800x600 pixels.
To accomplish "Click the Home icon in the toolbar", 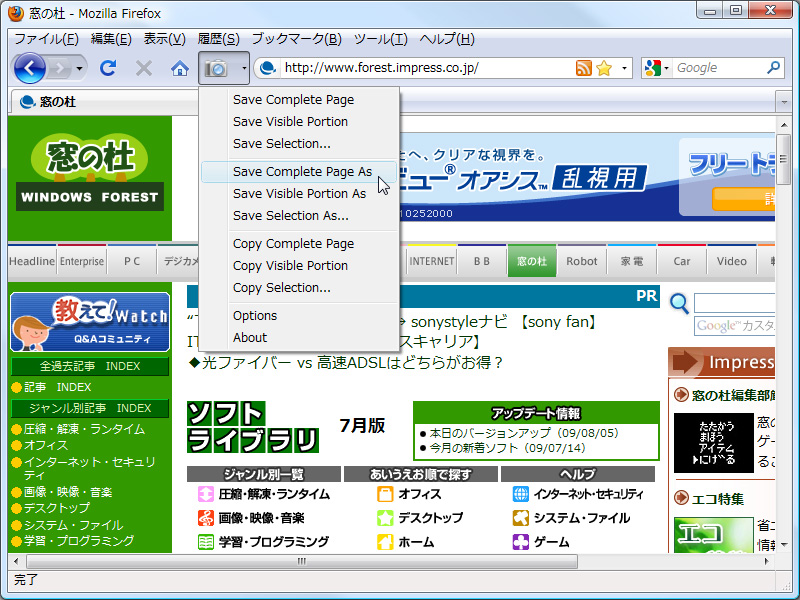I will (178, 68).
